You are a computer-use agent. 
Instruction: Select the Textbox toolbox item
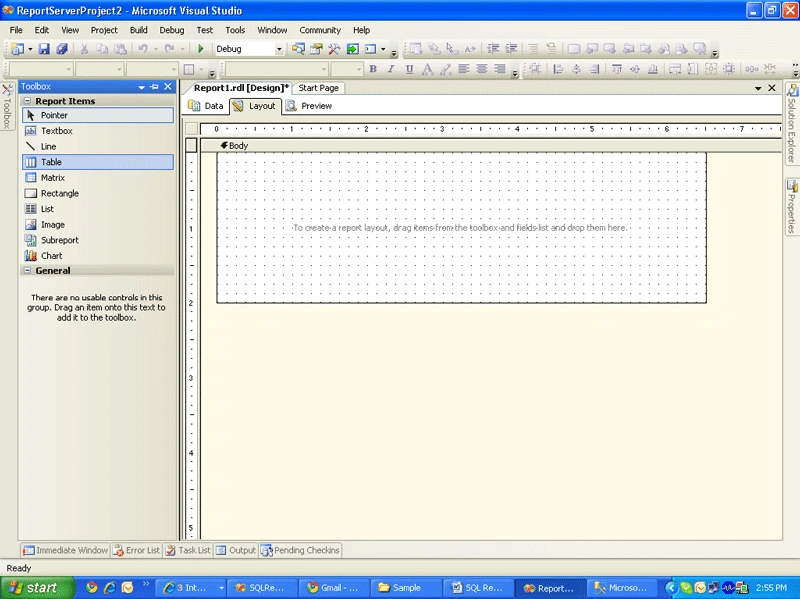click(98, 131)
